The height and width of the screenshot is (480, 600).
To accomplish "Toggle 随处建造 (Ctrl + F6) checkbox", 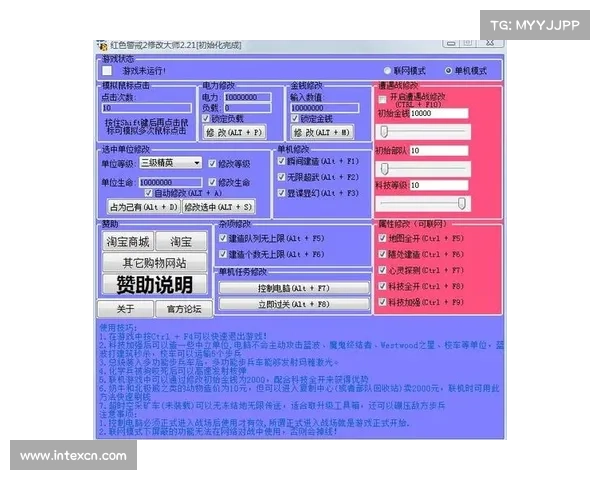I will (x=382, y=254).
